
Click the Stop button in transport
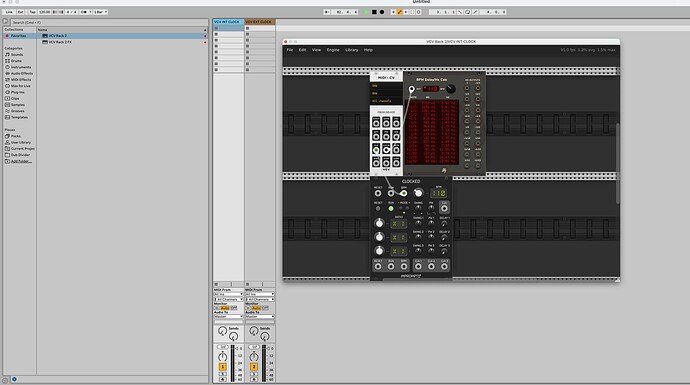(374, 12)
